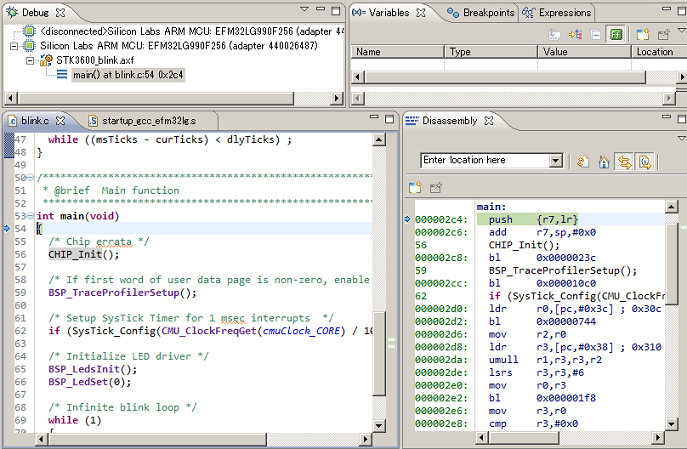The image size is (687, 449).
Task: Click the Type column header
Action: click(x=491, y=52)
